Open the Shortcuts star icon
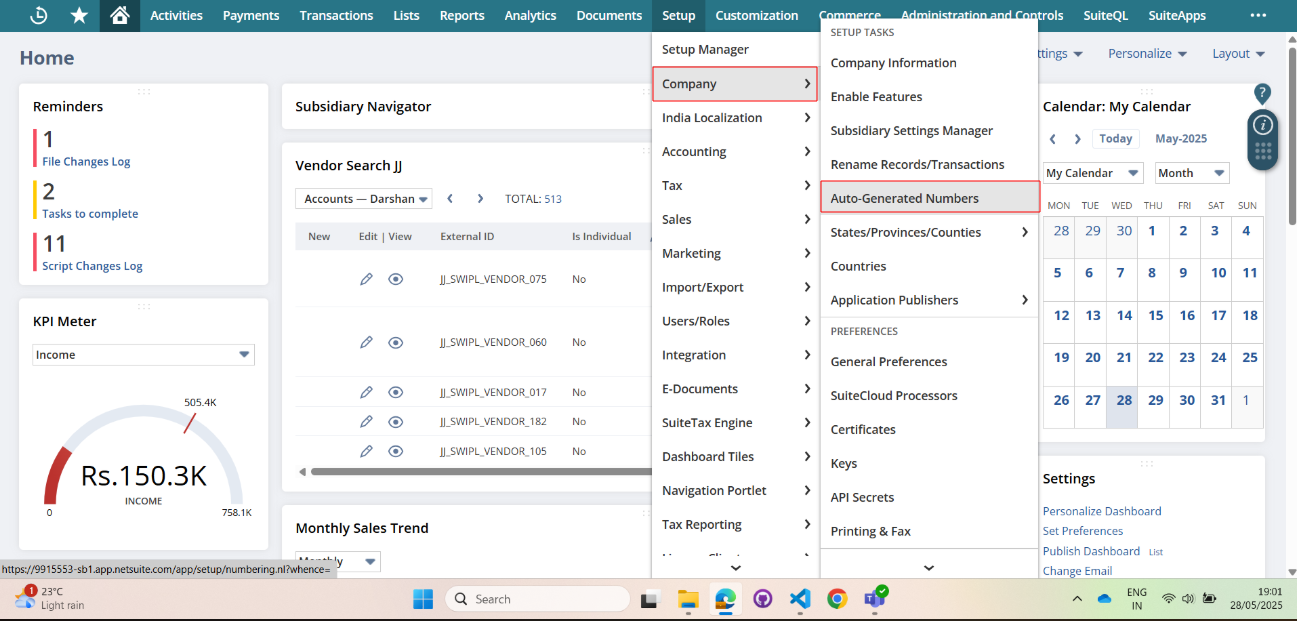 pyautogui.click(x=79, y=16)
